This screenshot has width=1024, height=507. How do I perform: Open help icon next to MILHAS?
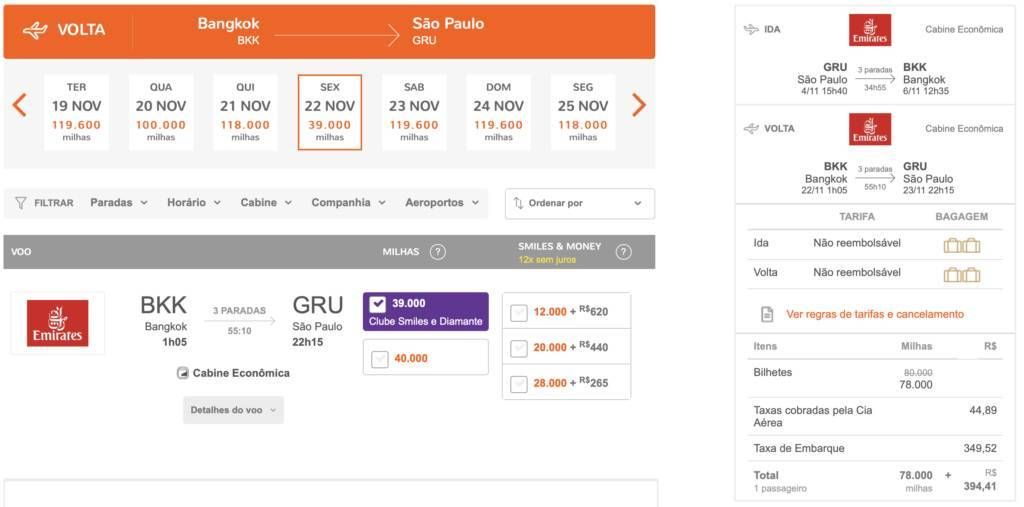click(x=438, y=252)
